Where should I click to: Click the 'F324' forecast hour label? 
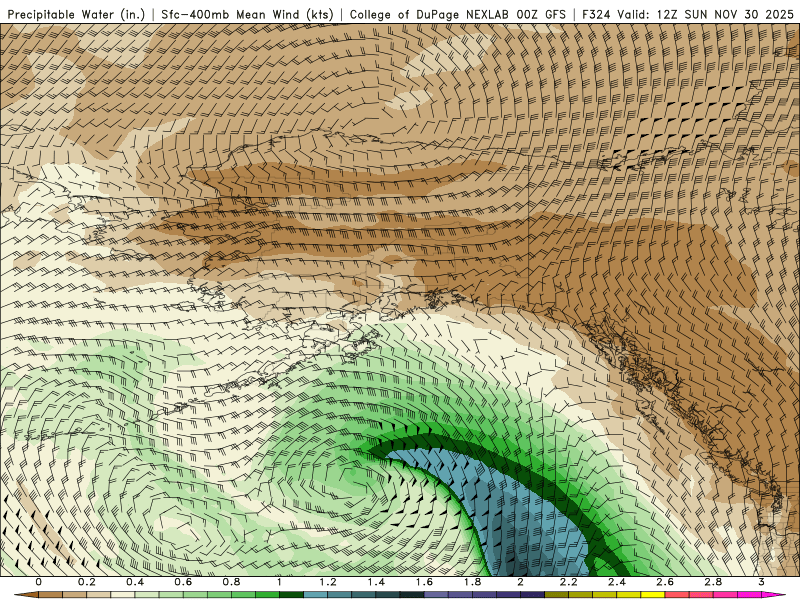pos(597,15)
